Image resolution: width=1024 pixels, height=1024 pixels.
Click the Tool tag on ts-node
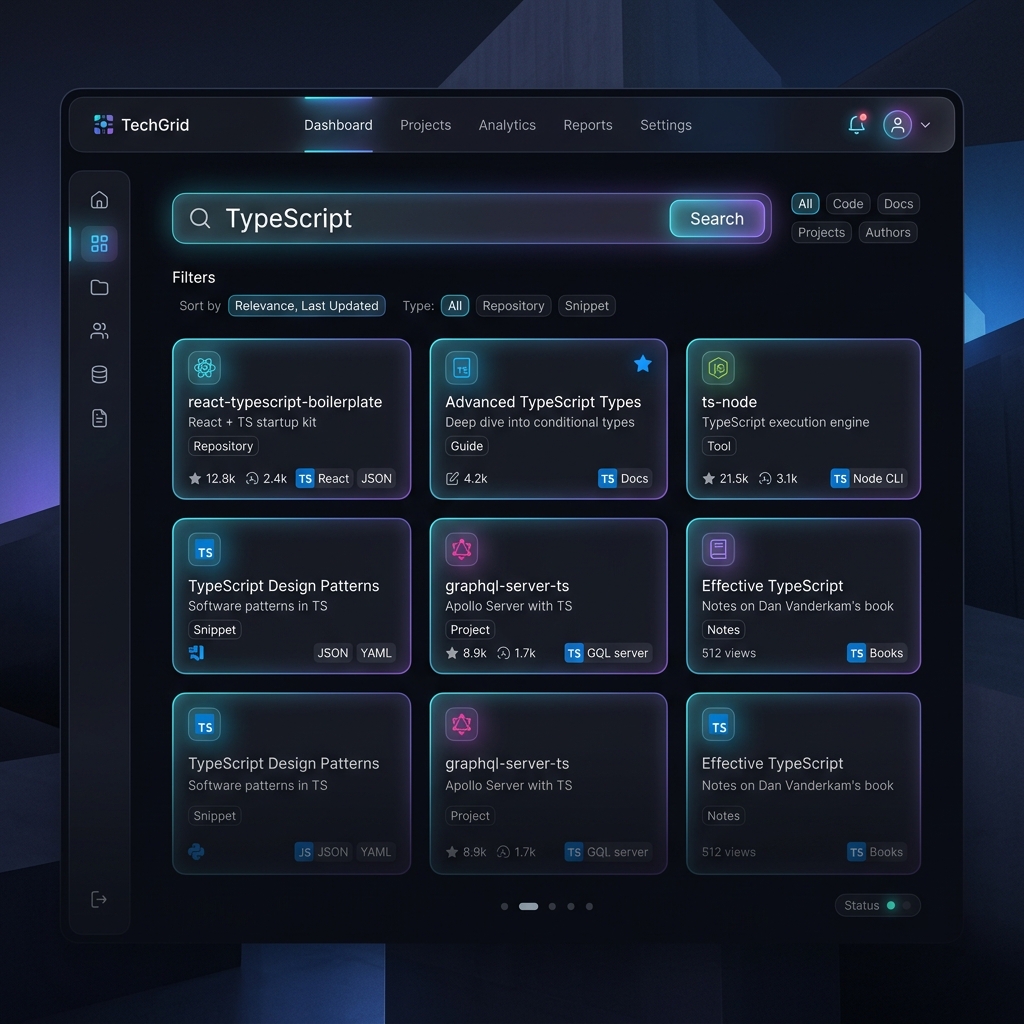(x=719, y=446)
